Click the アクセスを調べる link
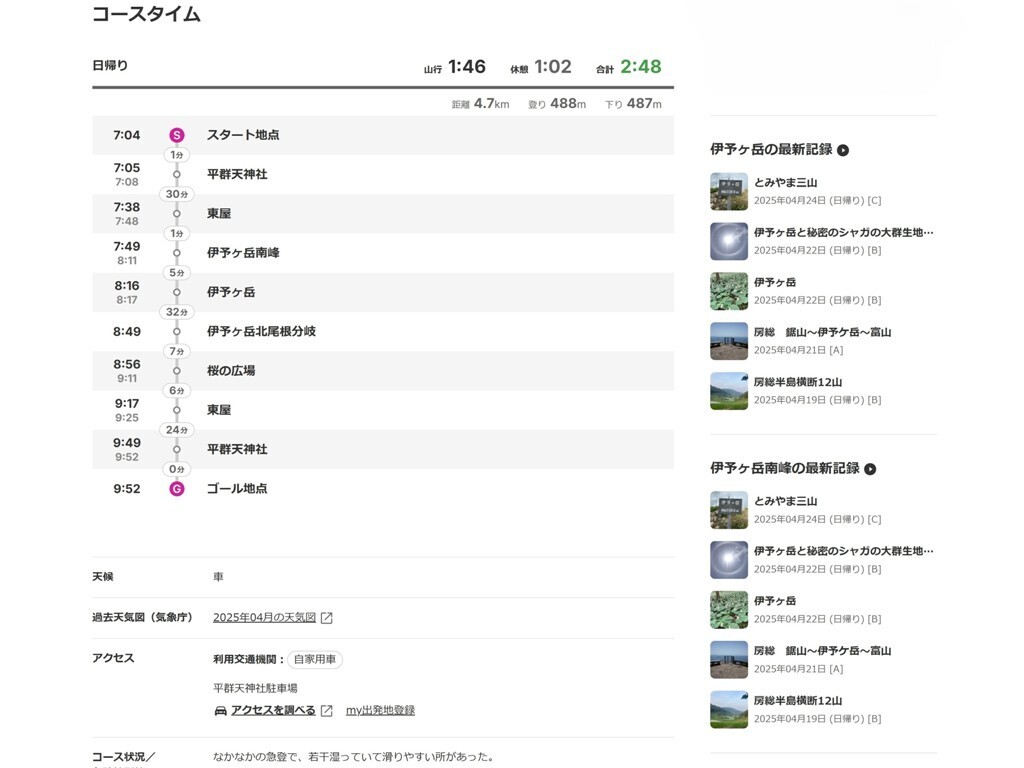 [x=273, y=710]
